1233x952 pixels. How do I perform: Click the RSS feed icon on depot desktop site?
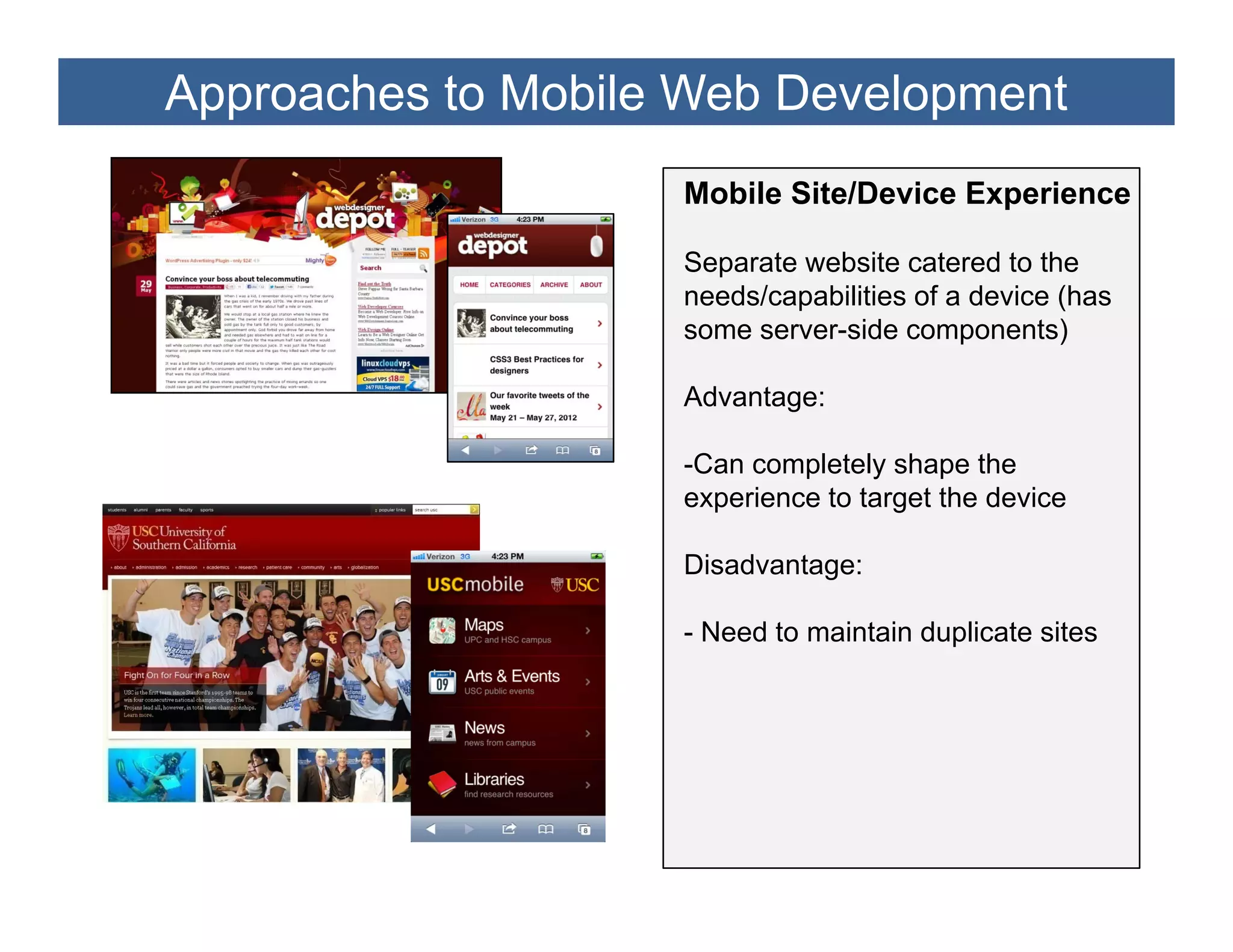tap(424, 253)
